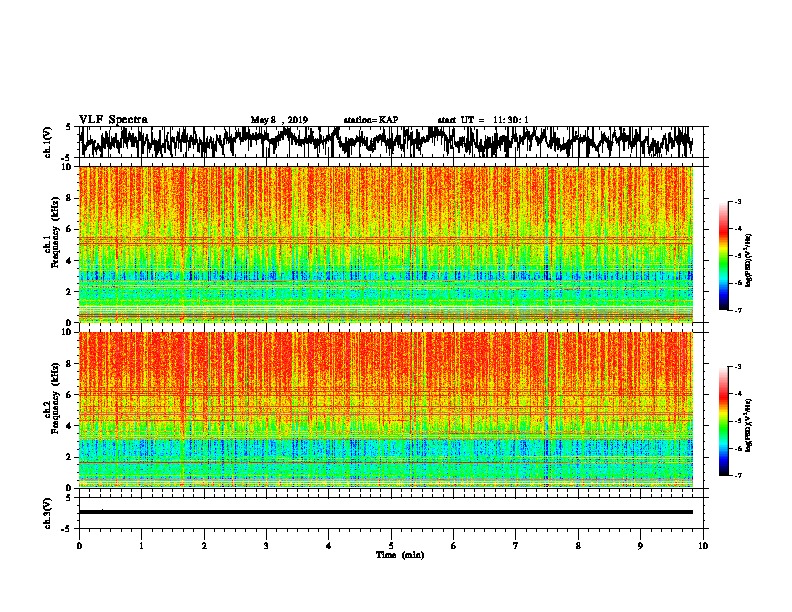Select the 'start UT = 11:30: 1' text

pyautogui.click(x=483, y=120)
